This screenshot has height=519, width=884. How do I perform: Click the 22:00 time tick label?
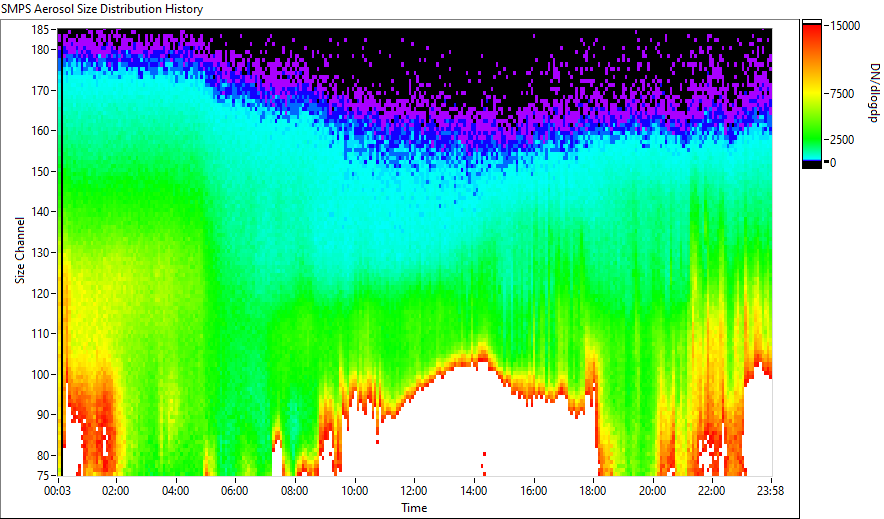[x=711, y=491]
